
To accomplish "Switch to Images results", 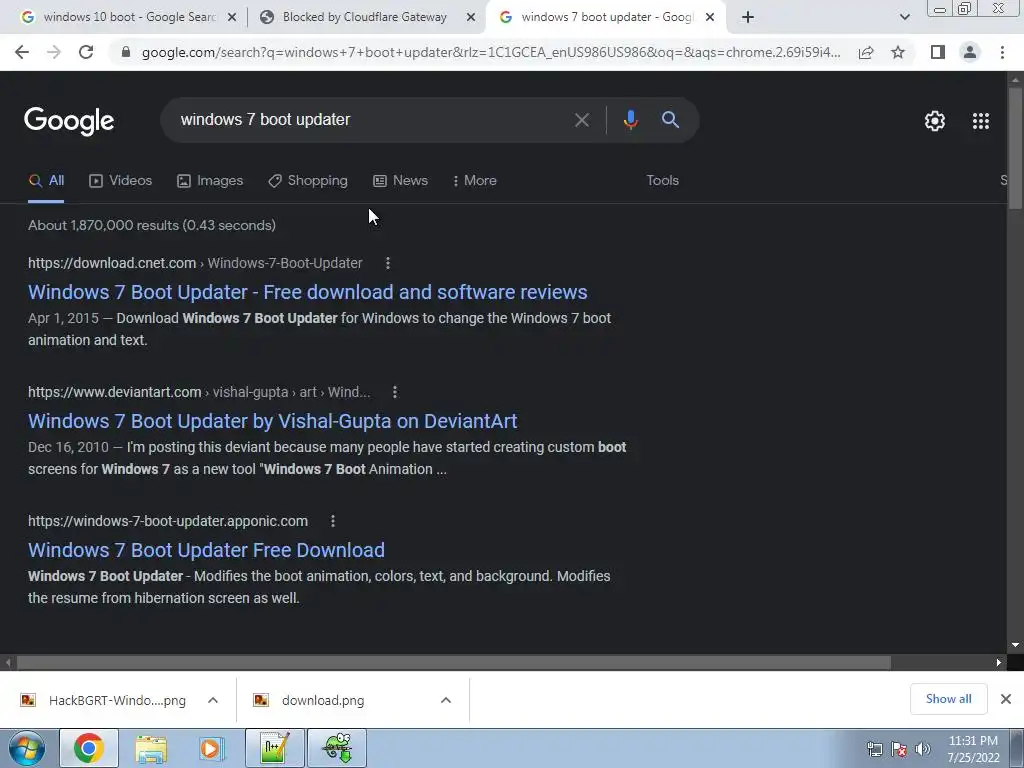I will pyautogui.click(x=210, y=180).
